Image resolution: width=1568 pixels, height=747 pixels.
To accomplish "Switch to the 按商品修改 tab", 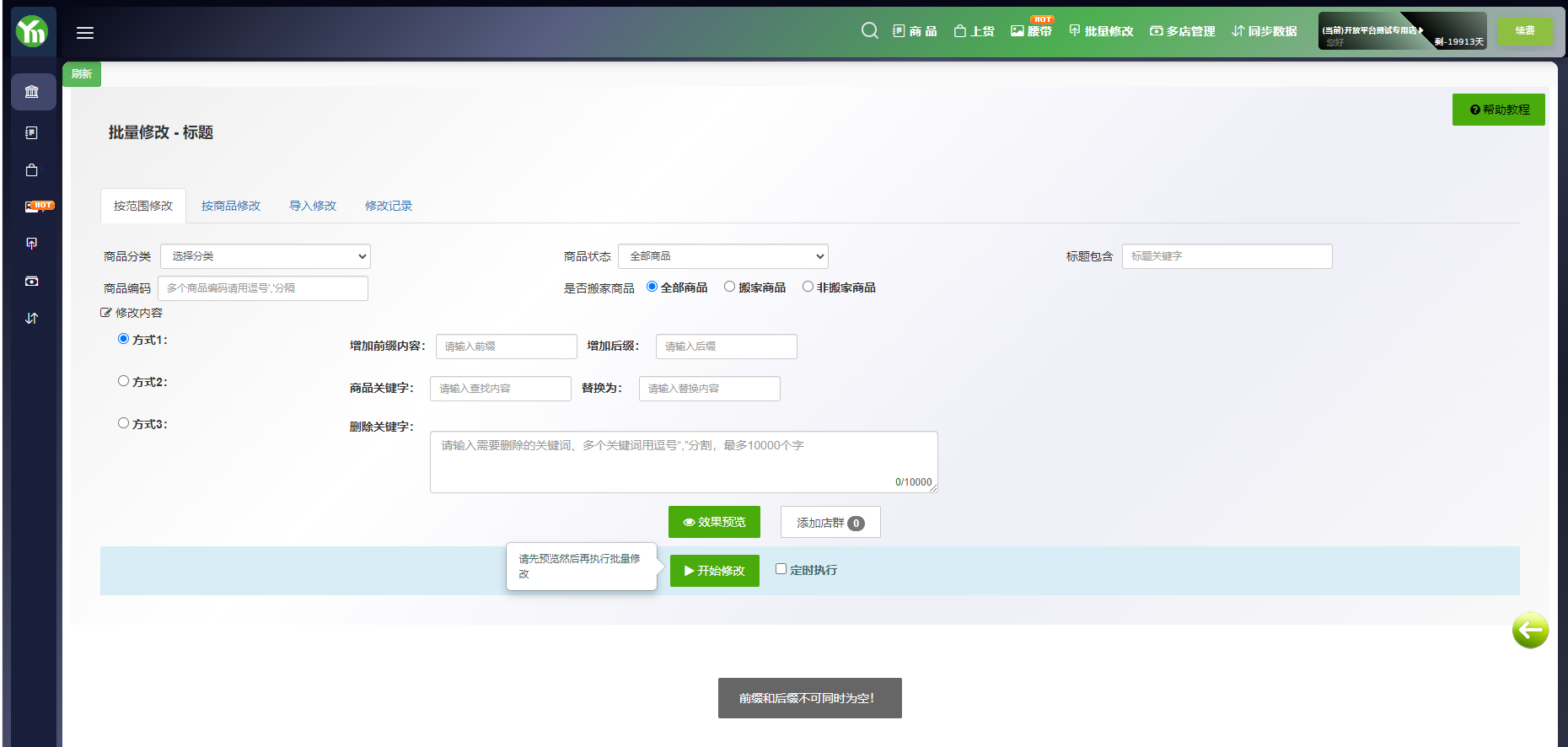I will [231, 206].
